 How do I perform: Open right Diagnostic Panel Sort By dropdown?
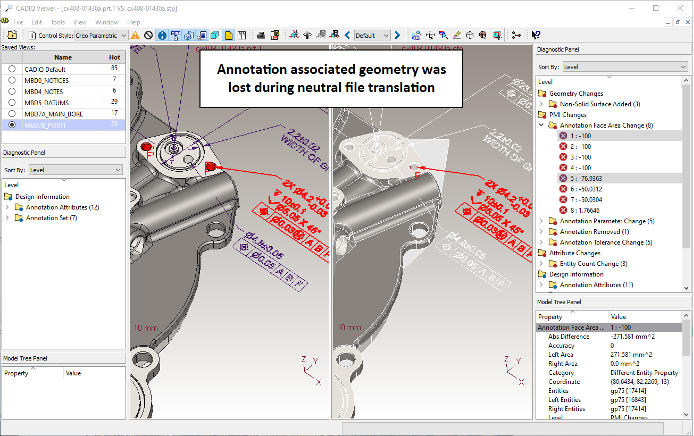point(625,66)
